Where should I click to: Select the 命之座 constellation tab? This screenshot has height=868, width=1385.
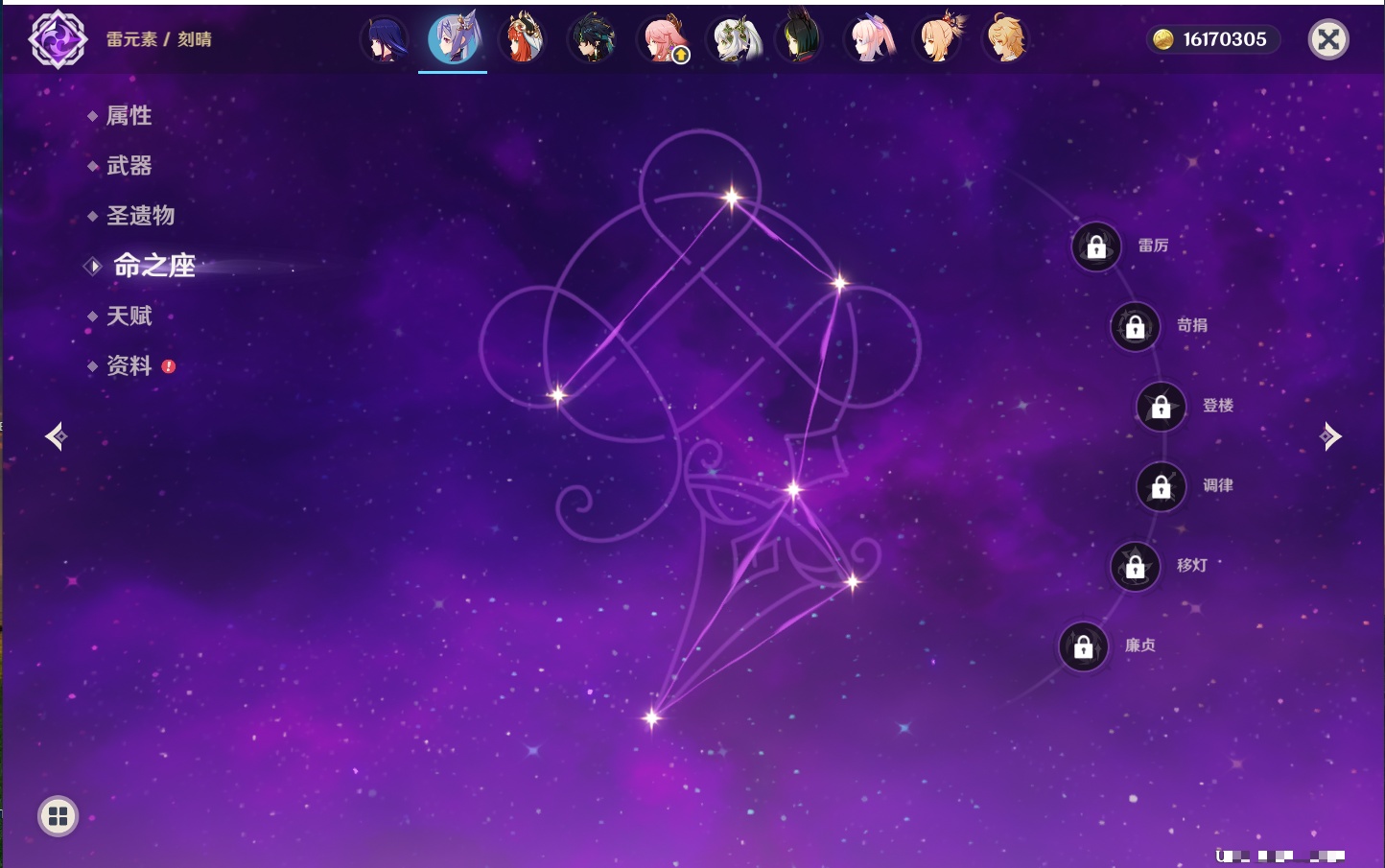(153, 266)
